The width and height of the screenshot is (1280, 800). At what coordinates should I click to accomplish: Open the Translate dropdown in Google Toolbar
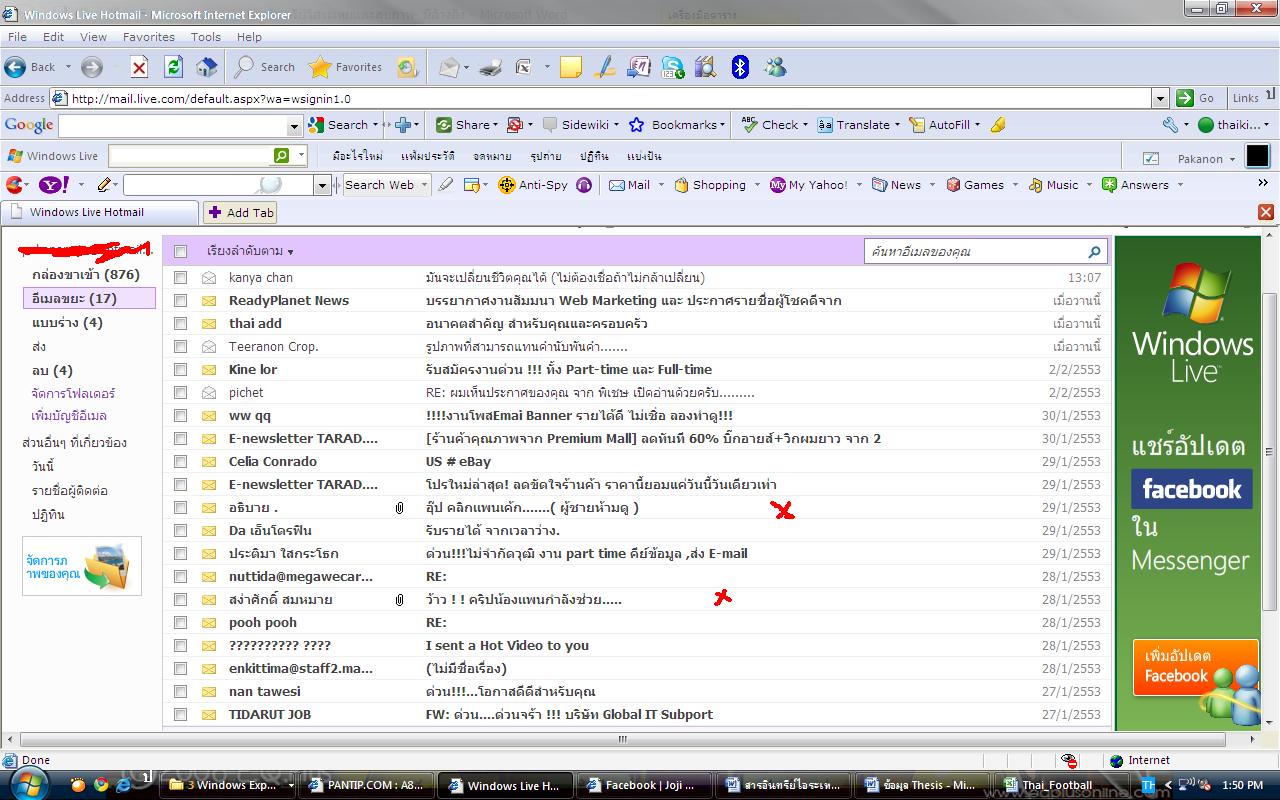click(x=897, y=125)
